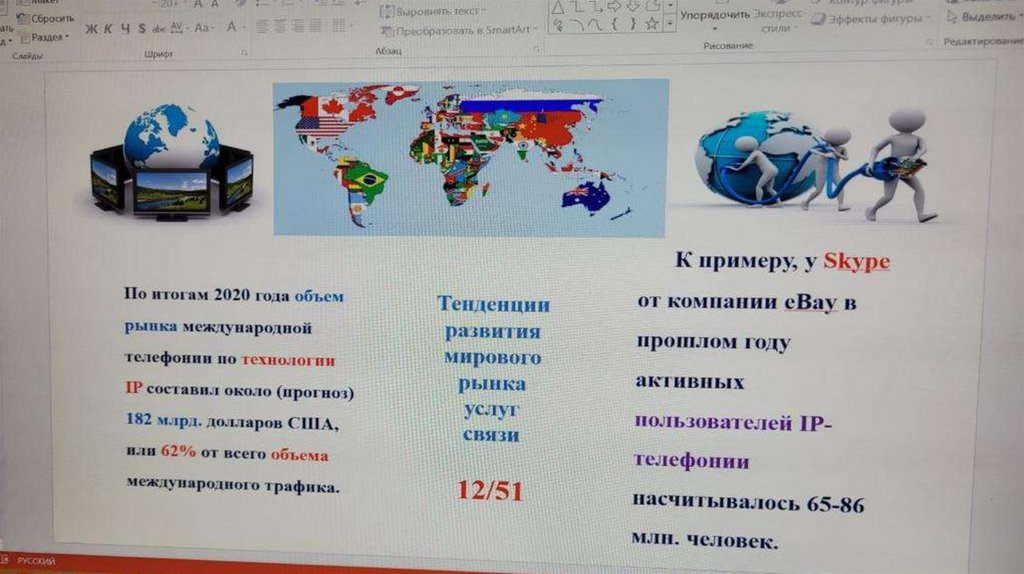Toggle strikethrough (abc) formatting
The image size is (1024, 574).
pyautogui.click(x=159, y=29)
